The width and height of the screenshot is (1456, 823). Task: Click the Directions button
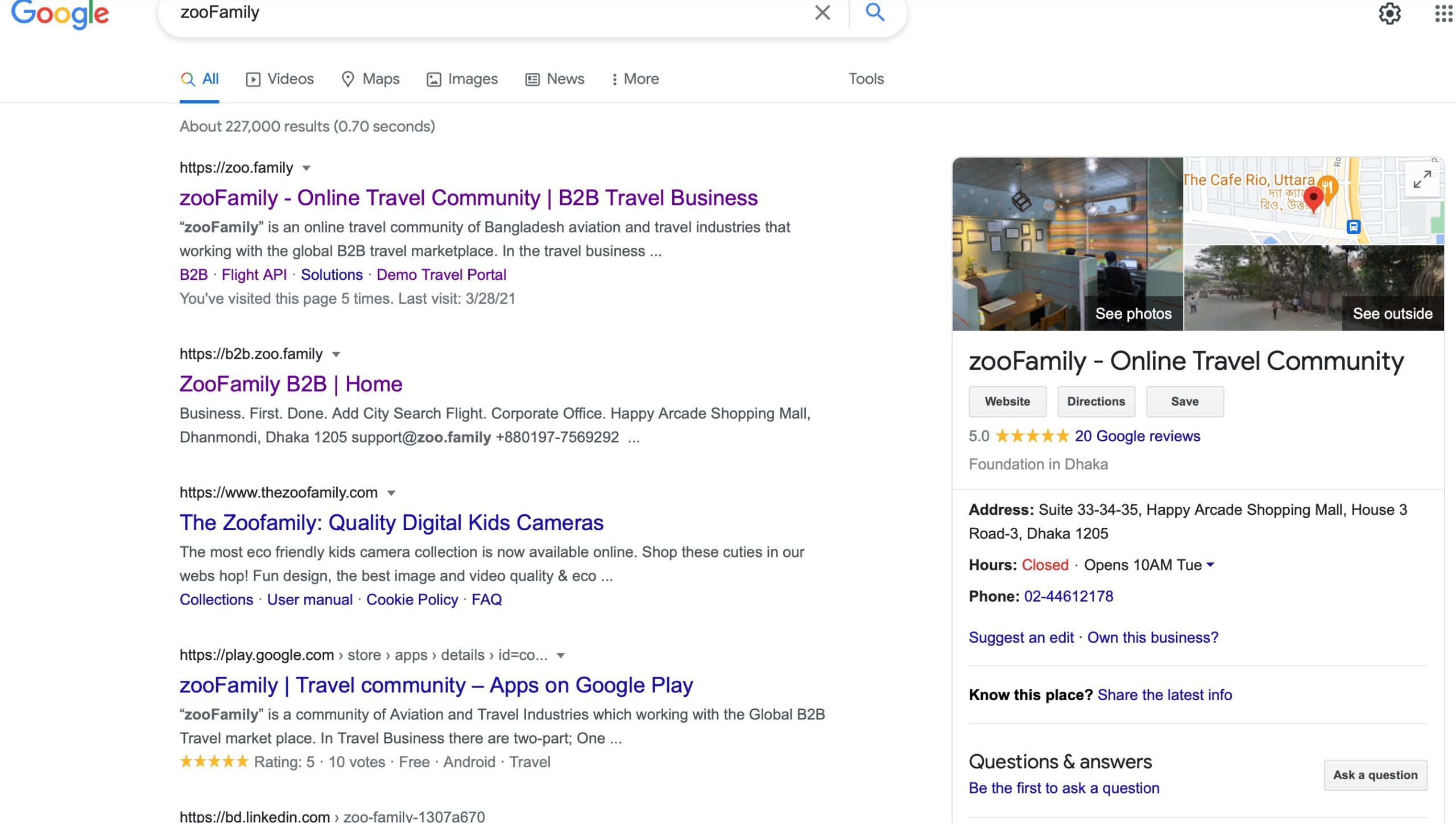coord(1096,402)
